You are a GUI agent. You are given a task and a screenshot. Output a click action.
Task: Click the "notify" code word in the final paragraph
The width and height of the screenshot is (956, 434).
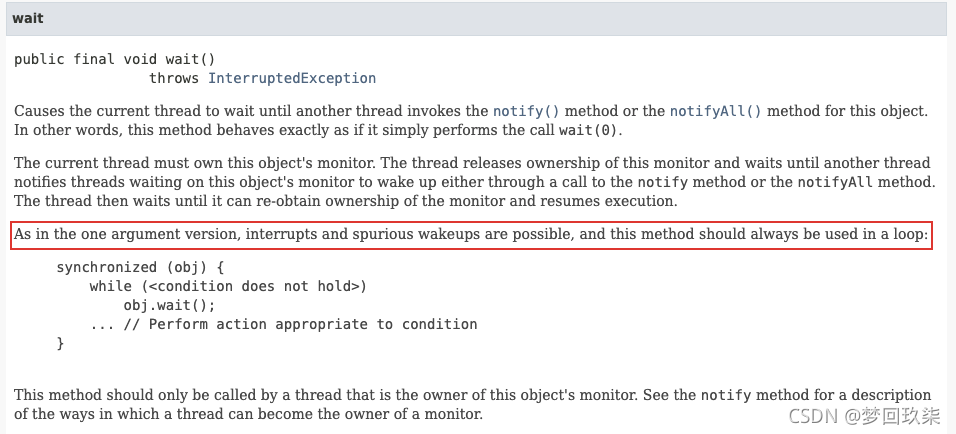(x=723, y=395)
